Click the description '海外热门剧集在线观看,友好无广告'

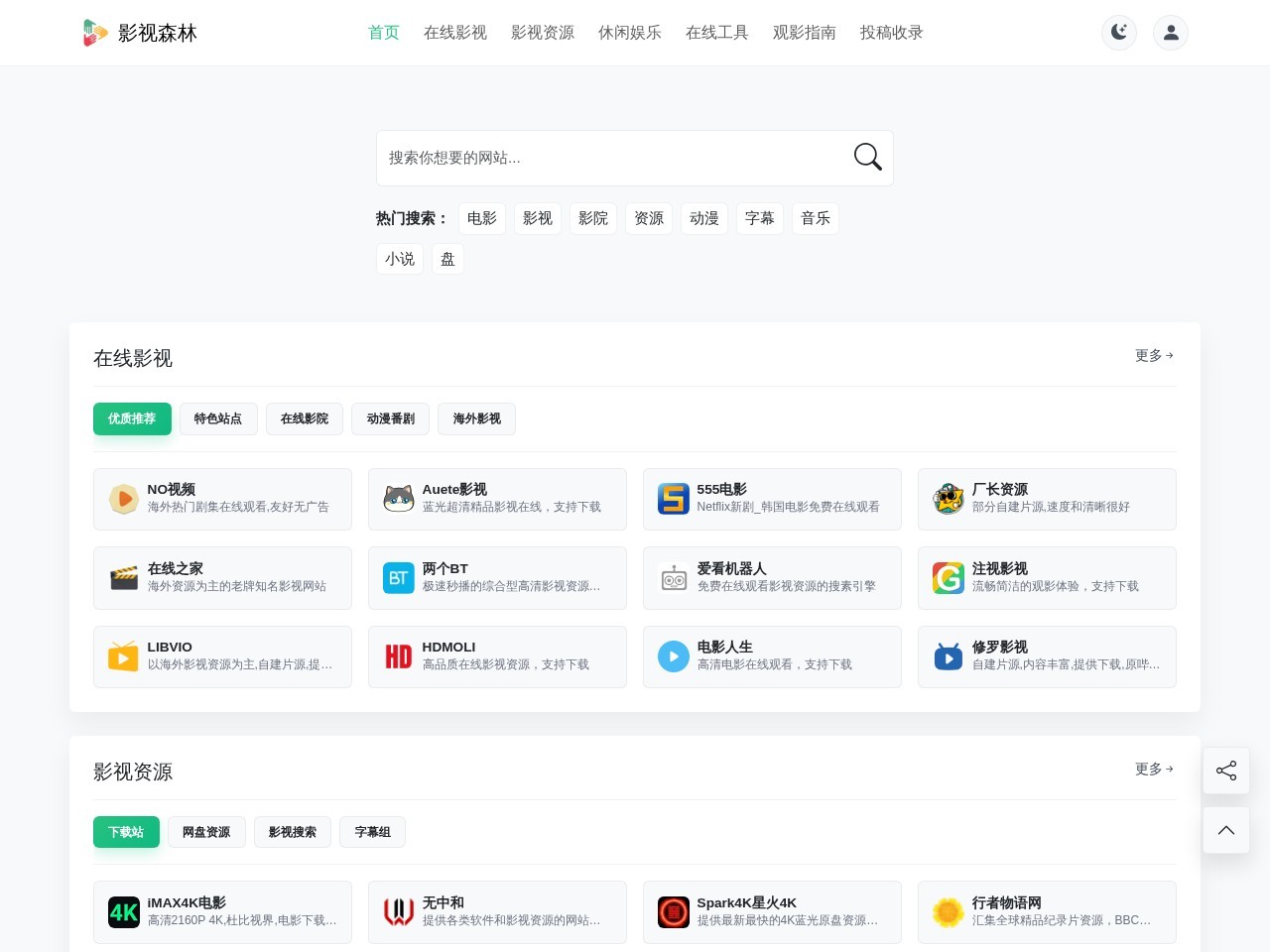(238, 507)
